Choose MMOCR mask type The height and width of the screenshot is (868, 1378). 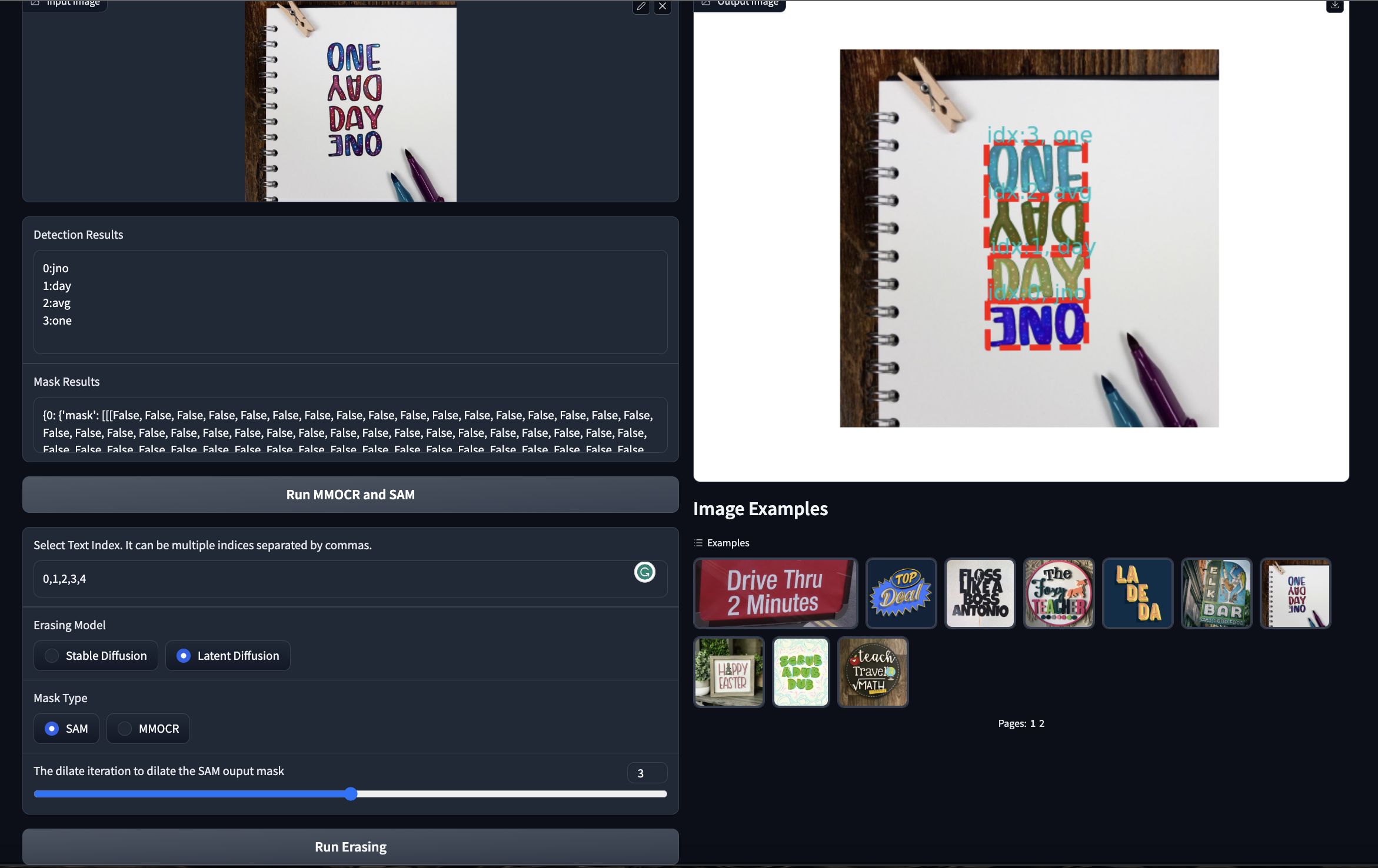tap(148, 729)
